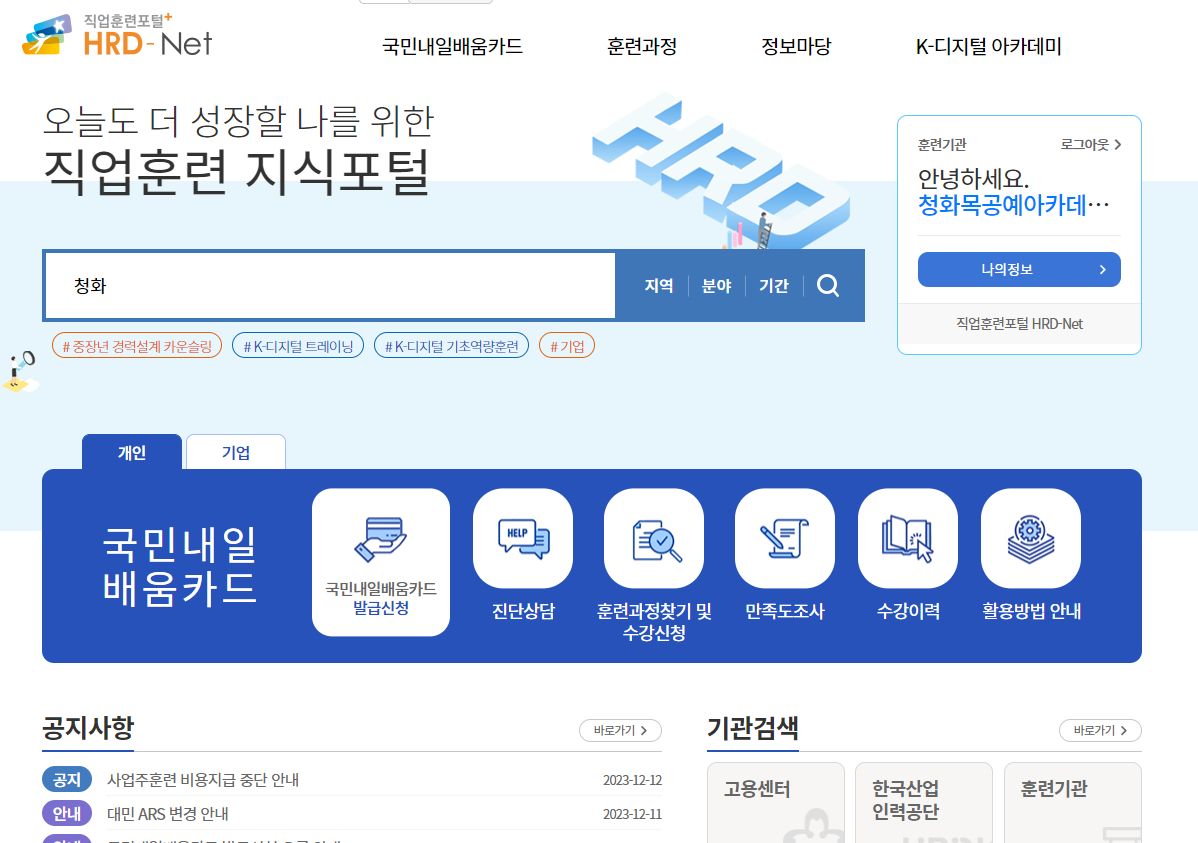
Task: Click the HRD-Net logo
Action: (117, 36)
